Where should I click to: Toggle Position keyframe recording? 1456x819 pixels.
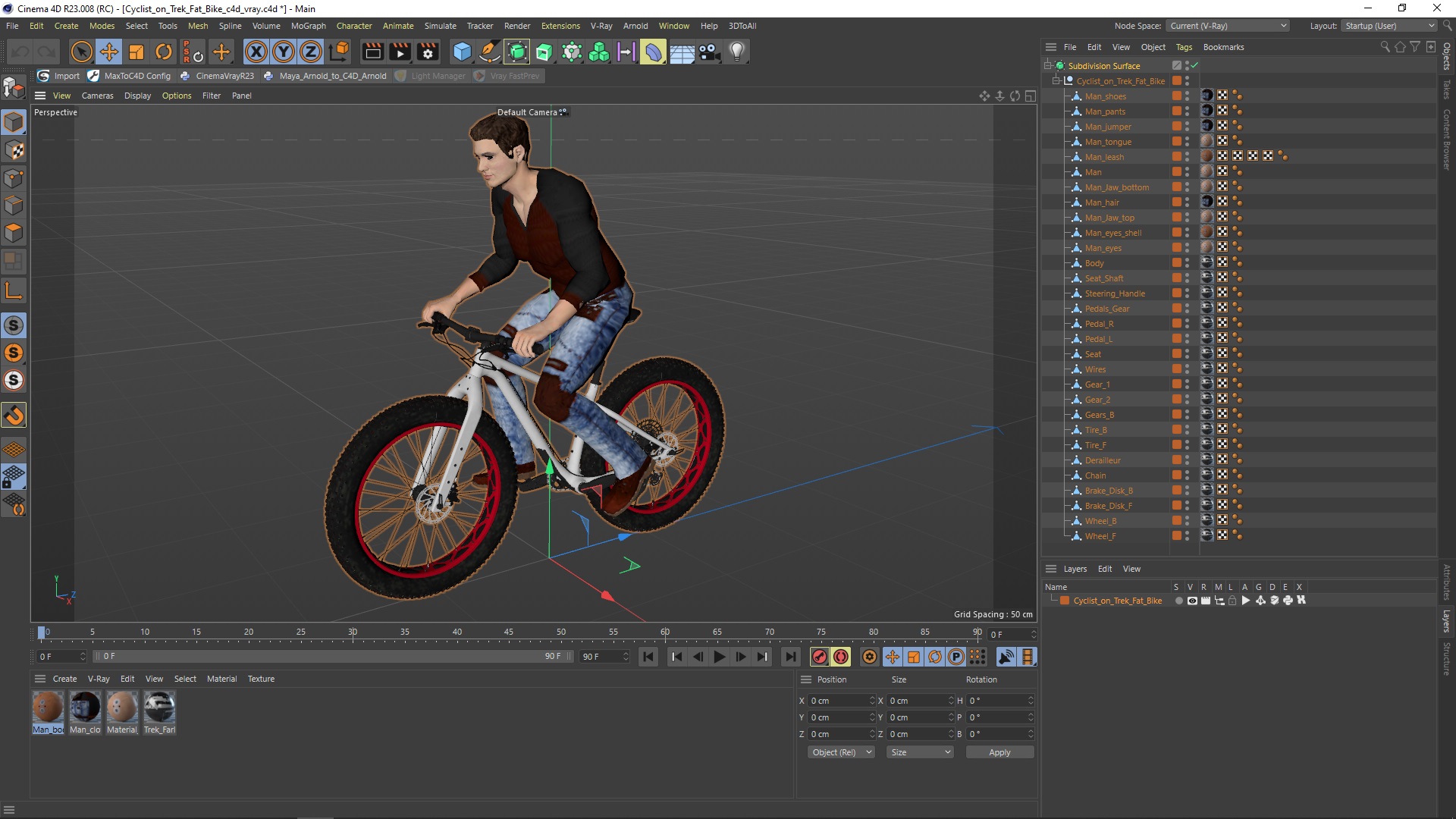point(893,657)
